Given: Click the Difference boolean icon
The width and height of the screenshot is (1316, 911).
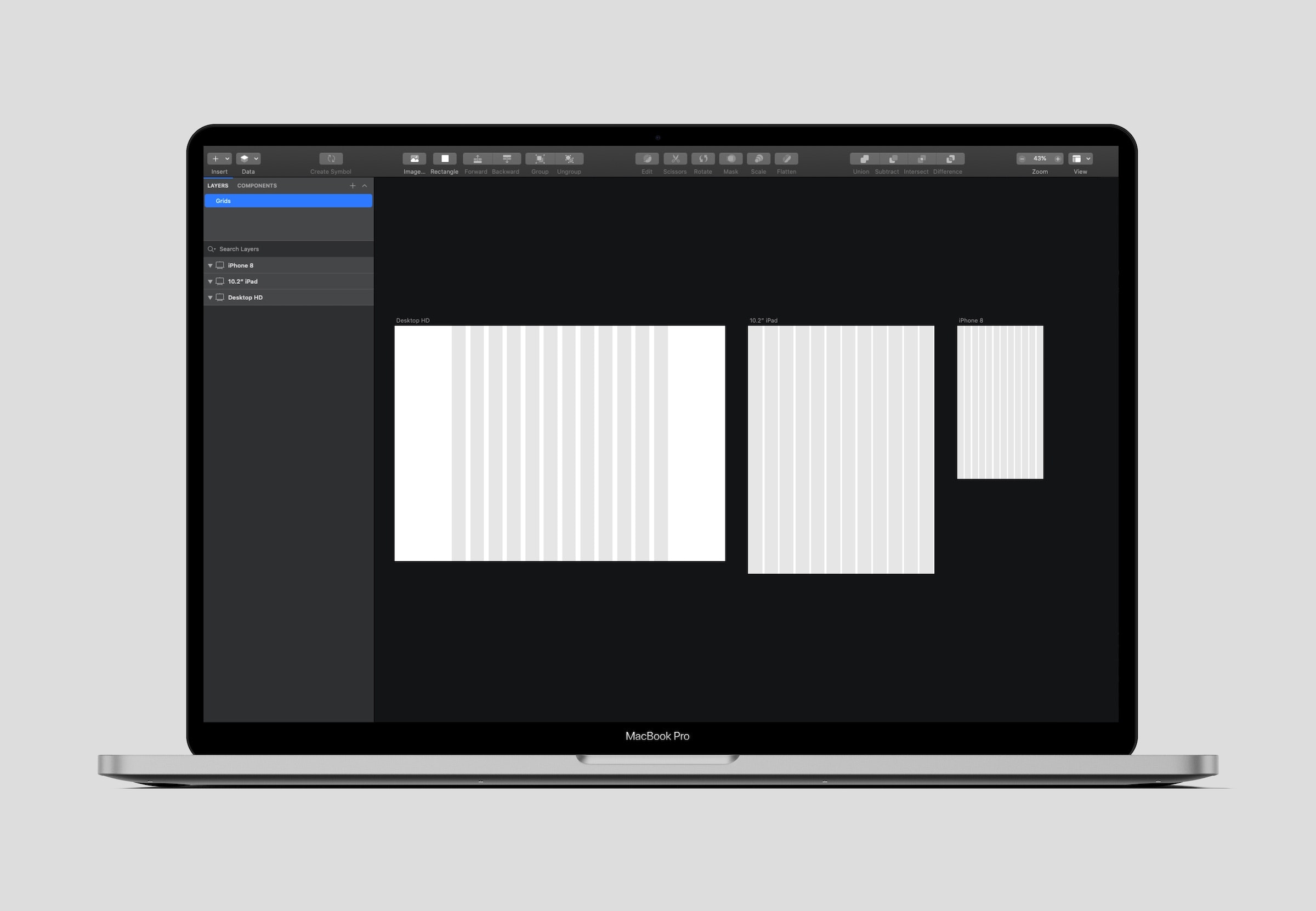Looking at the screenshot, I should [x=950, y=158].
